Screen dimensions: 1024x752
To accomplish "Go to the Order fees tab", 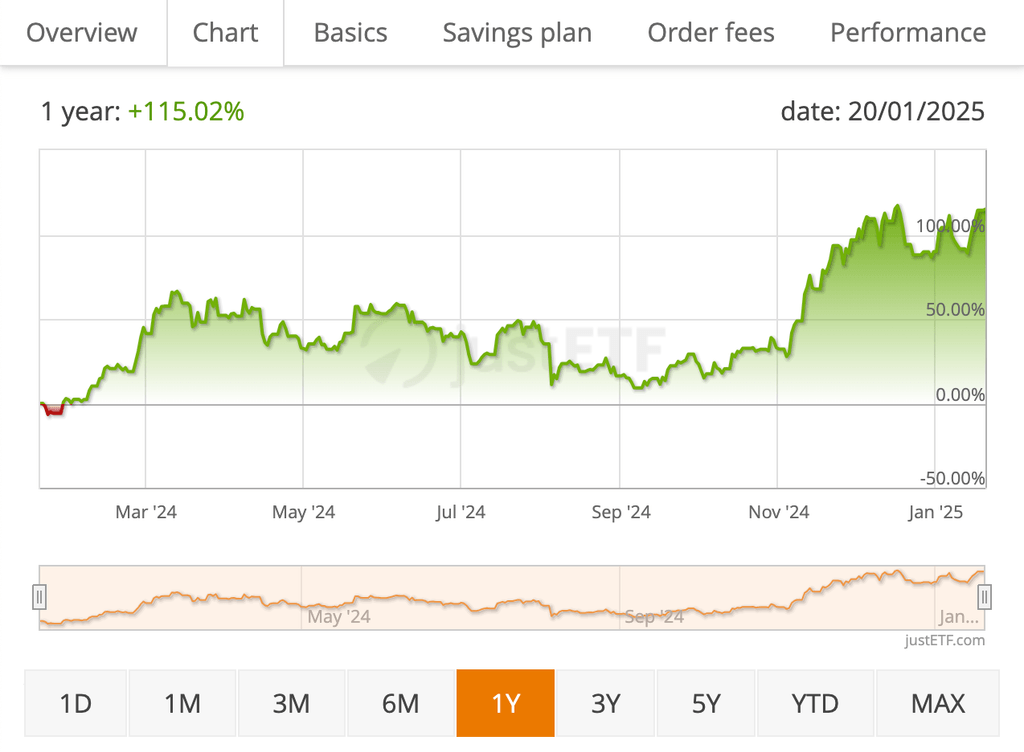I will click(x=711, y=33).
